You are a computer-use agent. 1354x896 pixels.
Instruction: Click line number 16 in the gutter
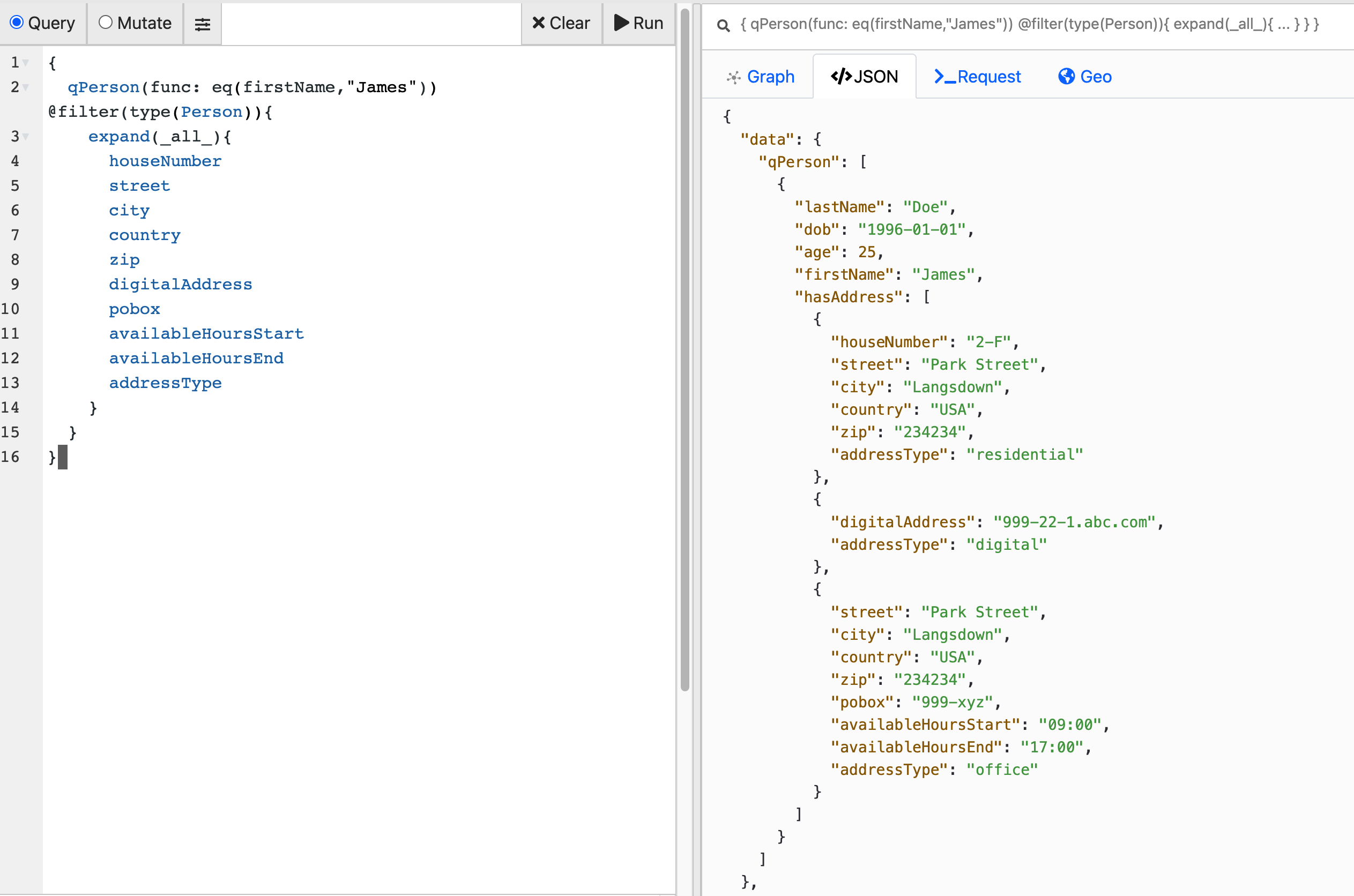tap(10, 457)
